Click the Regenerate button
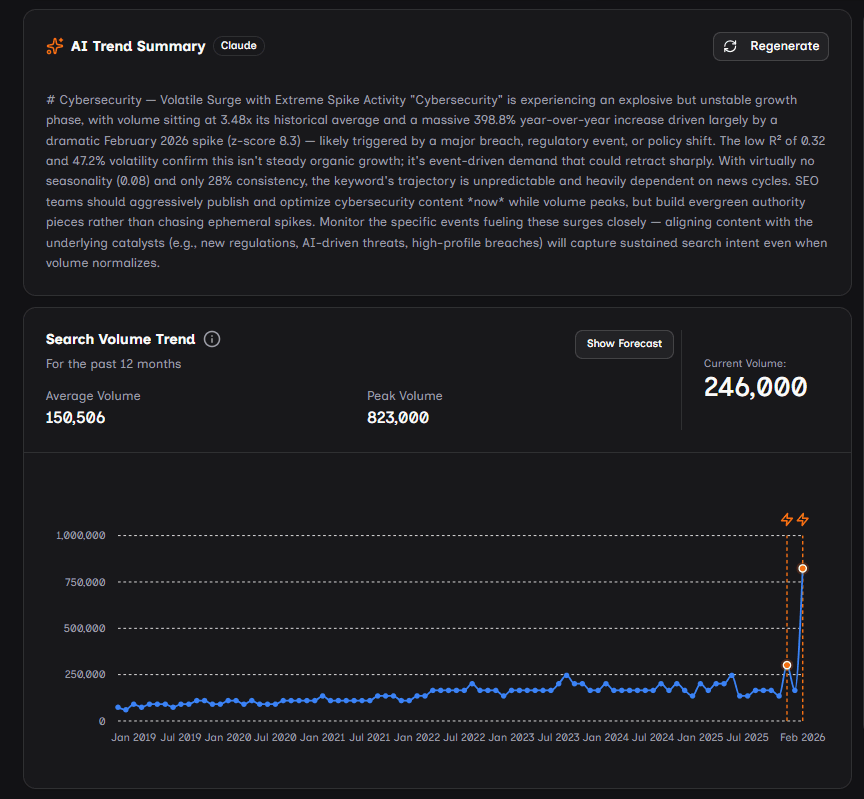Viewport: 864px width, 799px height. click(770, 46)
